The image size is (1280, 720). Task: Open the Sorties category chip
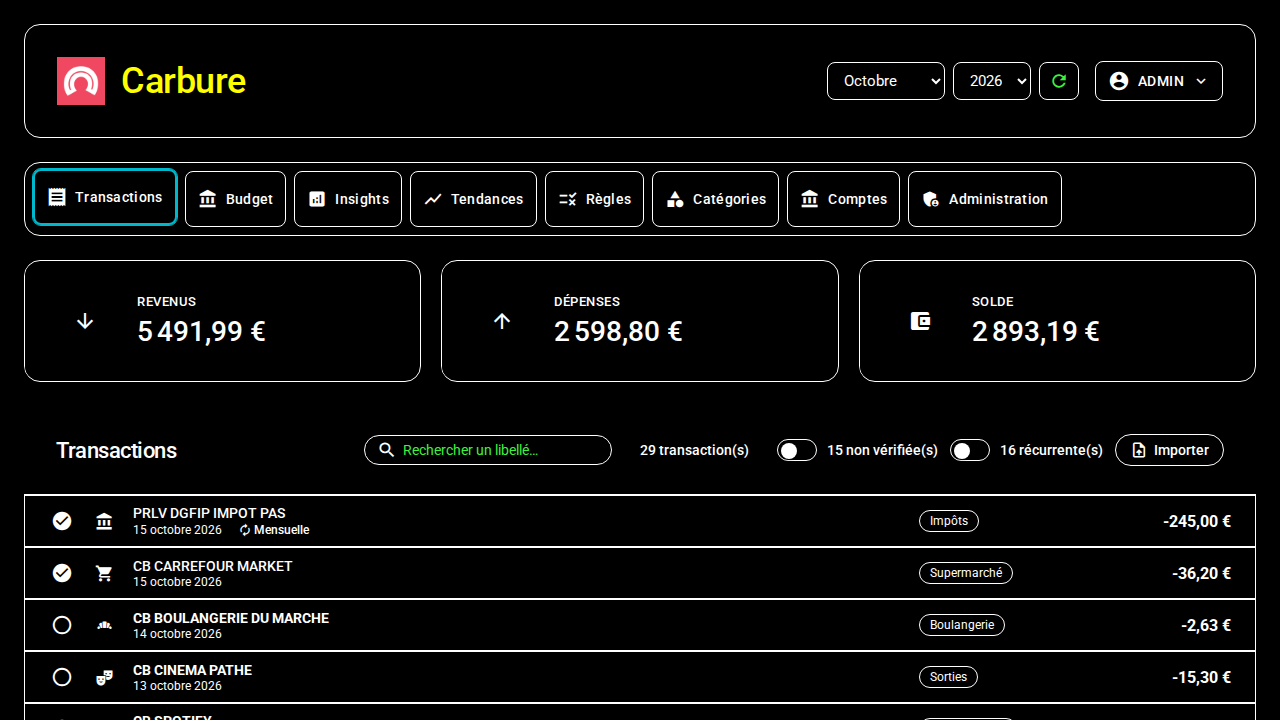point(948,677)
